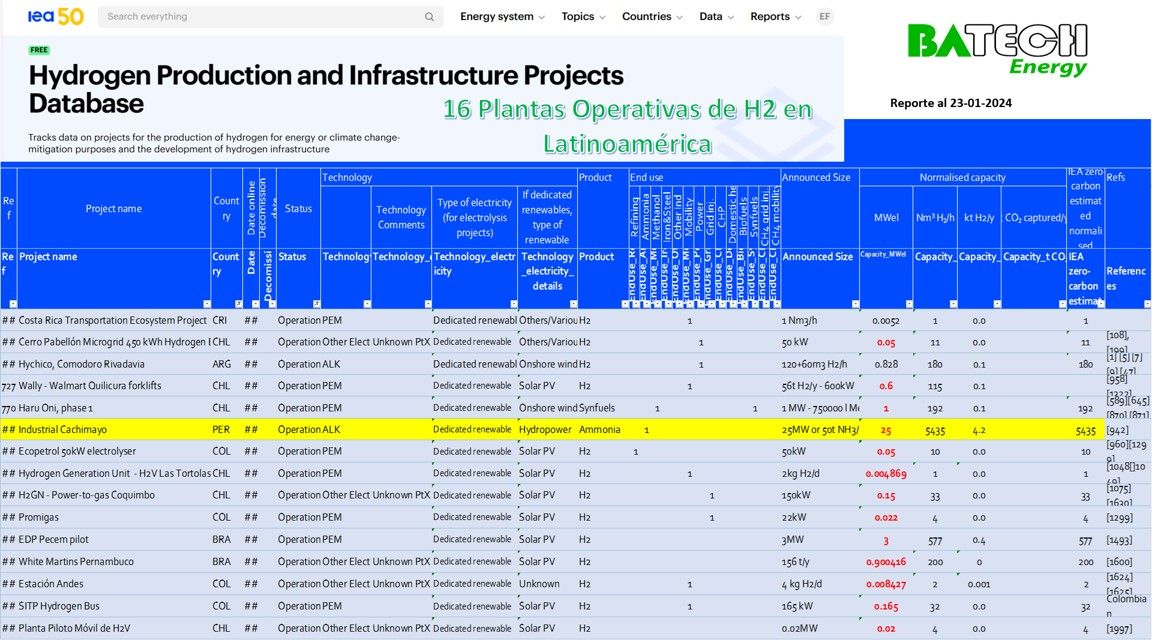
Task: Select the 'Hydropower' cell
Action: (547, 430)
